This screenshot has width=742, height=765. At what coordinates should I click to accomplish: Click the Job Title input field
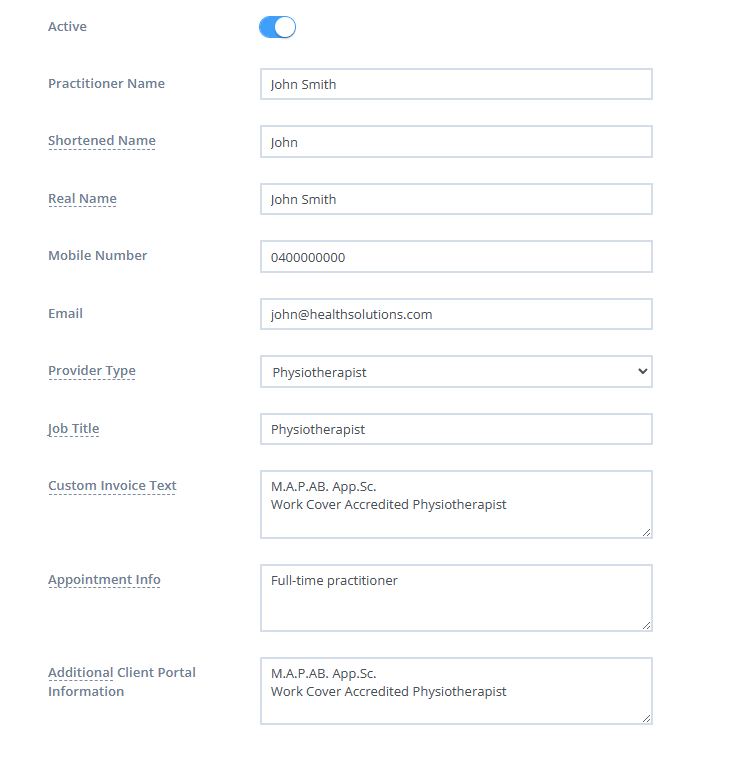[456, 429]
